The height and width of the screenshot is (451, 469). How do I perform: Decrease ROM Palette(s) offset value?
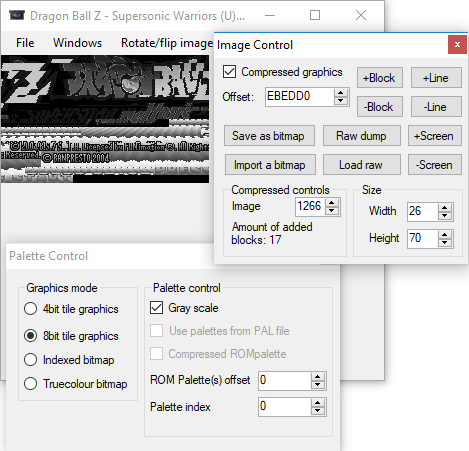318,385
